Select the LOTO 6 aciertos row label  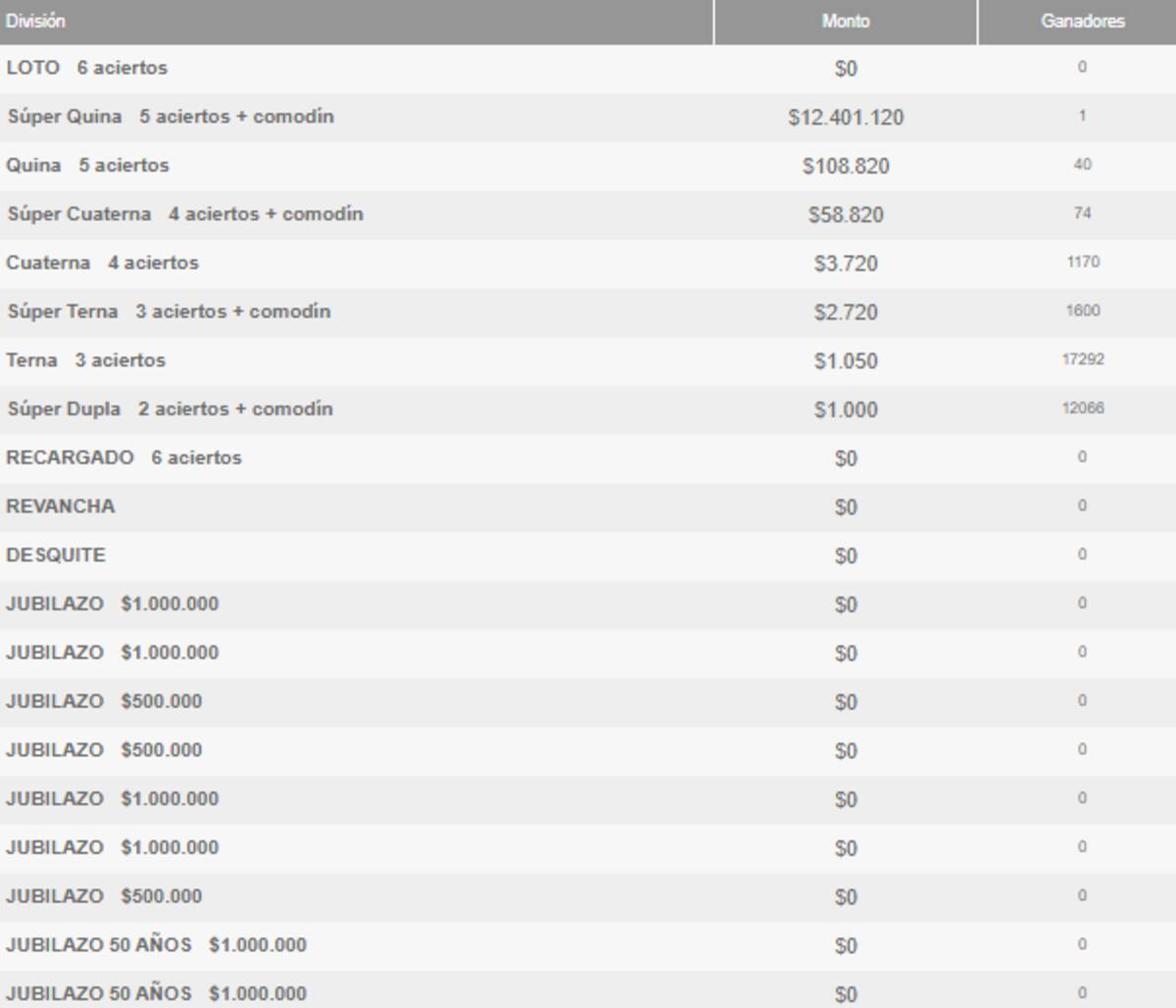click(x=86, y=68)
